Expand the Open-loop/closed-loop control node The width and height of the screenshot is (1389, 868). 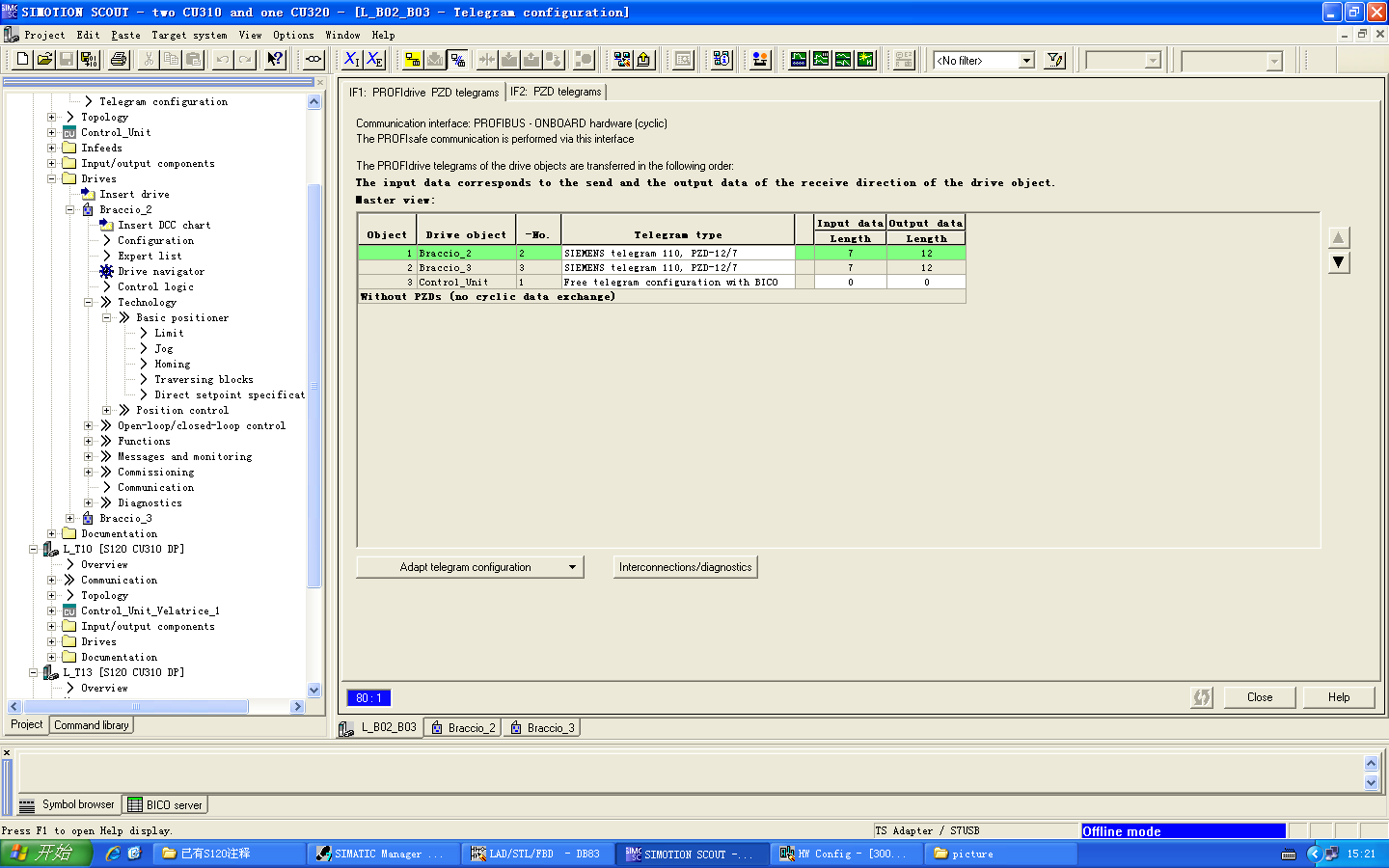88,425
